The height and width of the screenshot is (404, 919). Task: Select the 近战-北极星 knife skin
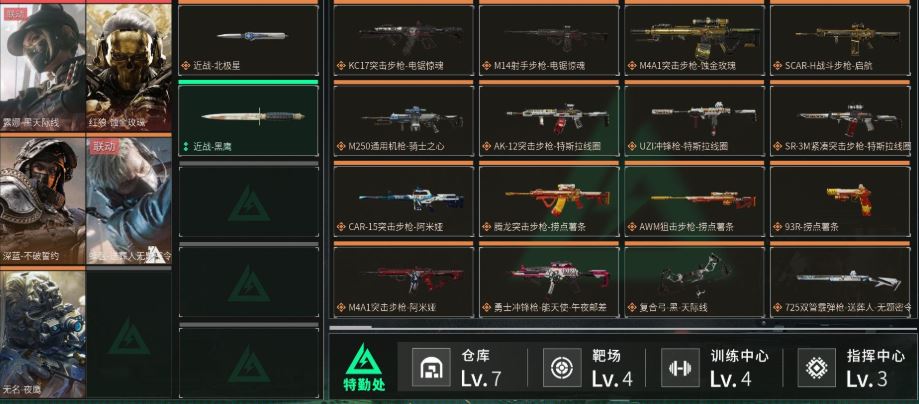coord(249,40)
